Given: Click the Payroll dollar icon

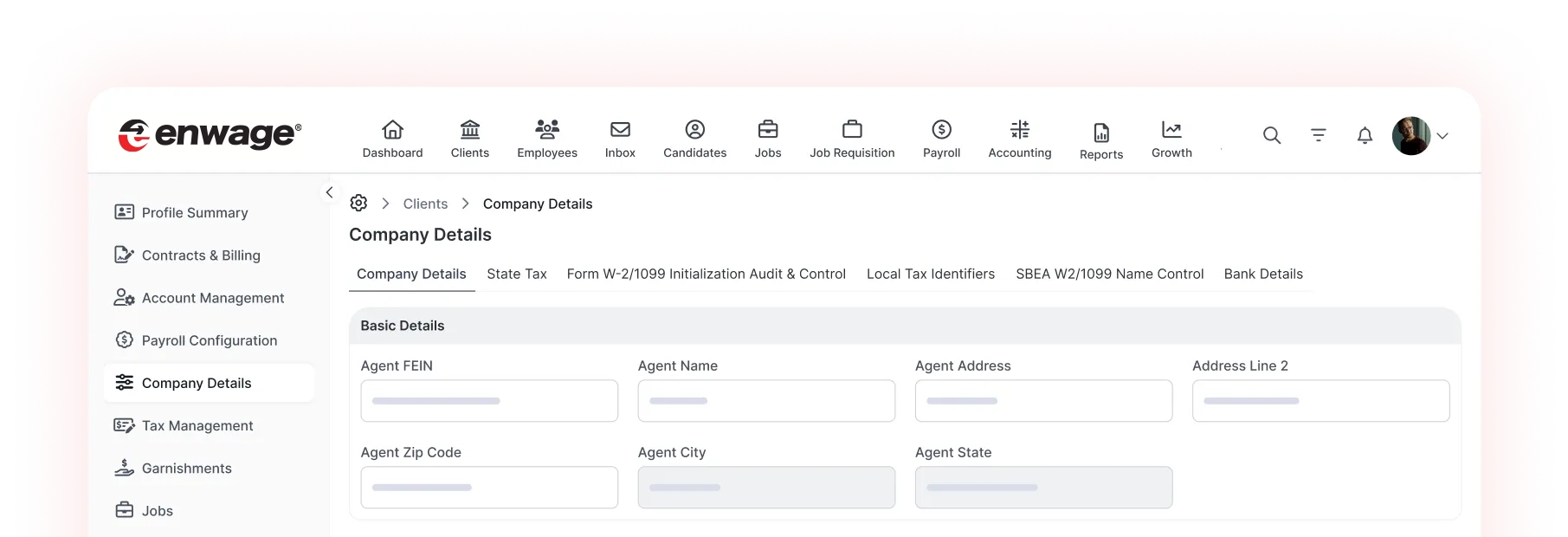Looking at the screenshot, I should (941, 130).
